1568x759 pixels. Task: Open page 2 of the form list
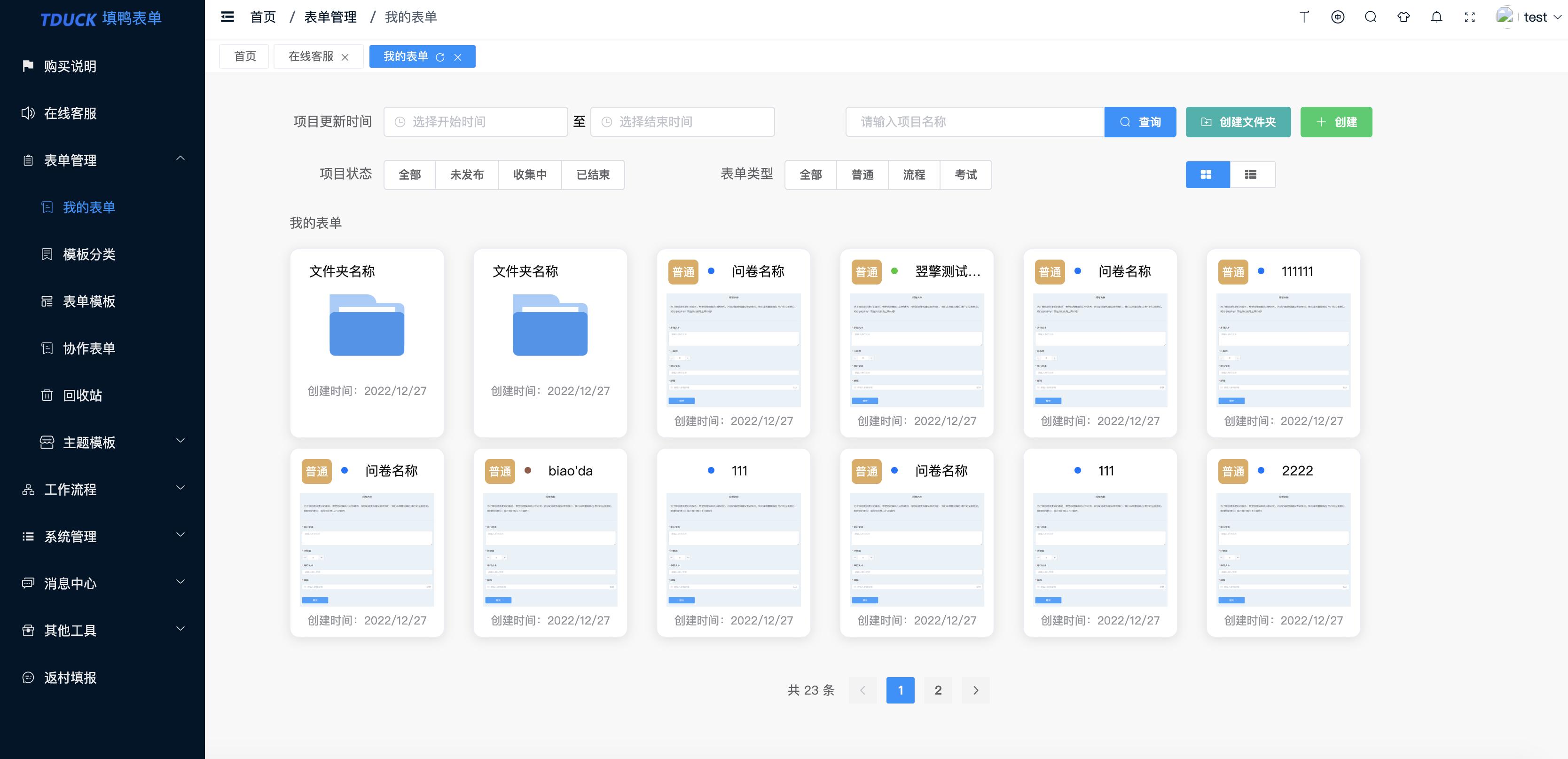tap(937, 690)
